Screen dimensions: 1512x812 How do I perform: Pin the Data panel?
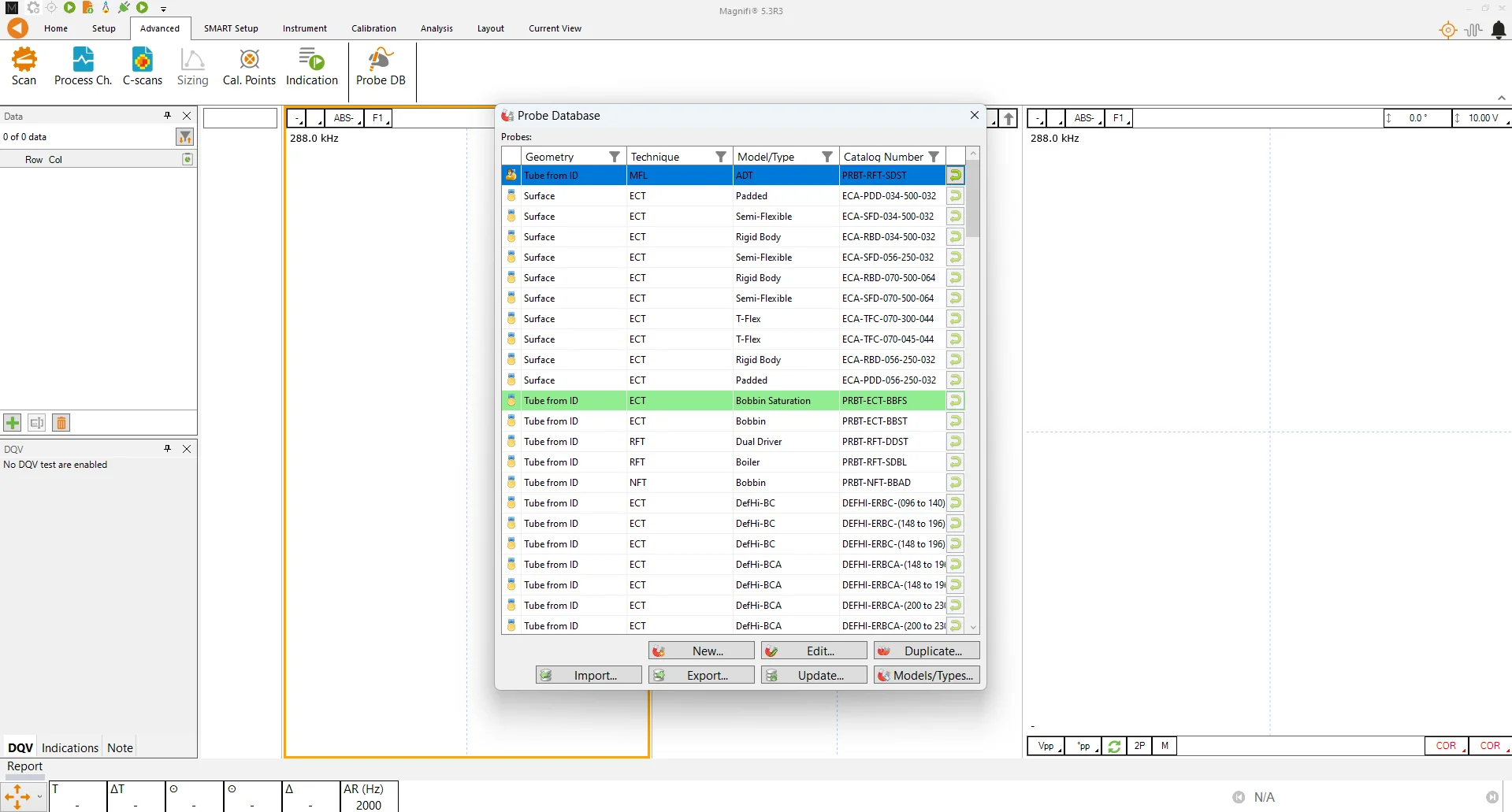coord(167,116)
